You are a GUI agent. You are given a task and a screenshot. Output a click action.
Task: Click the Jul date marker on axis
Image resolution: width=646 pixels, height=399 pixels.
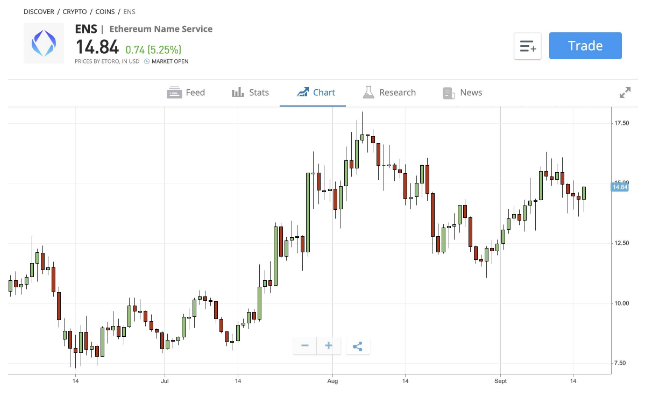(x=164, y=381)
